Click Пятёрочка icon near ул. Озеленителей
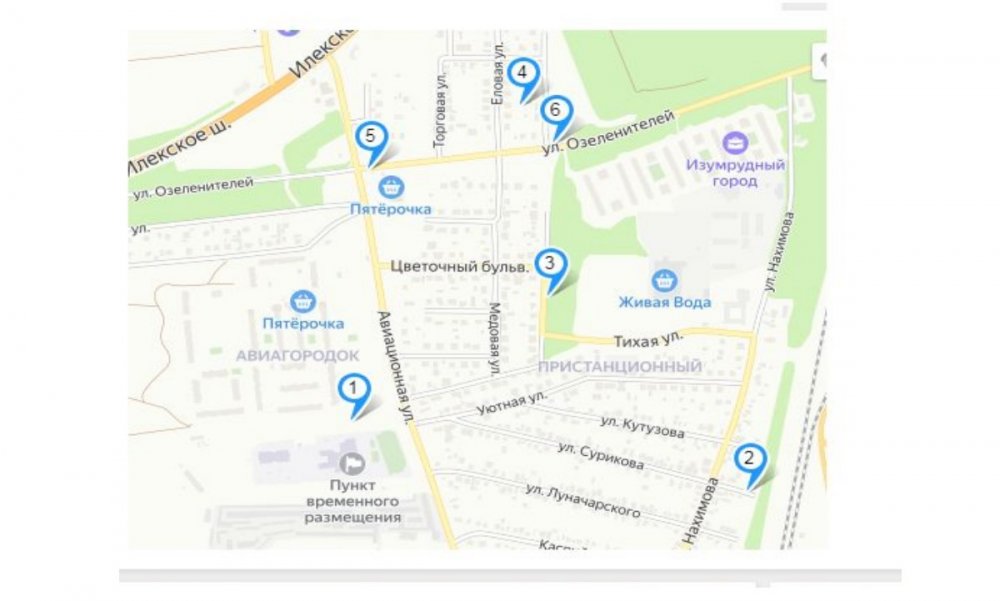The width and height of the screenshot is (1000, 601). [390, 187]
